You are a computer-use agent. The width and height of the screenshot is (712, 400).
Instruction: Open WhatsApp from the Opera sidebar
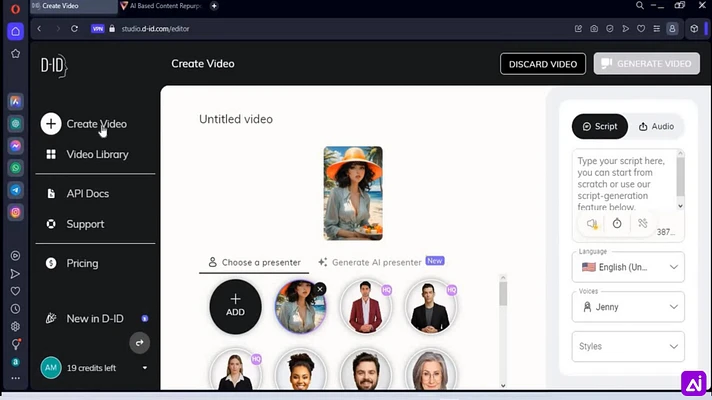tap(15, 168)
